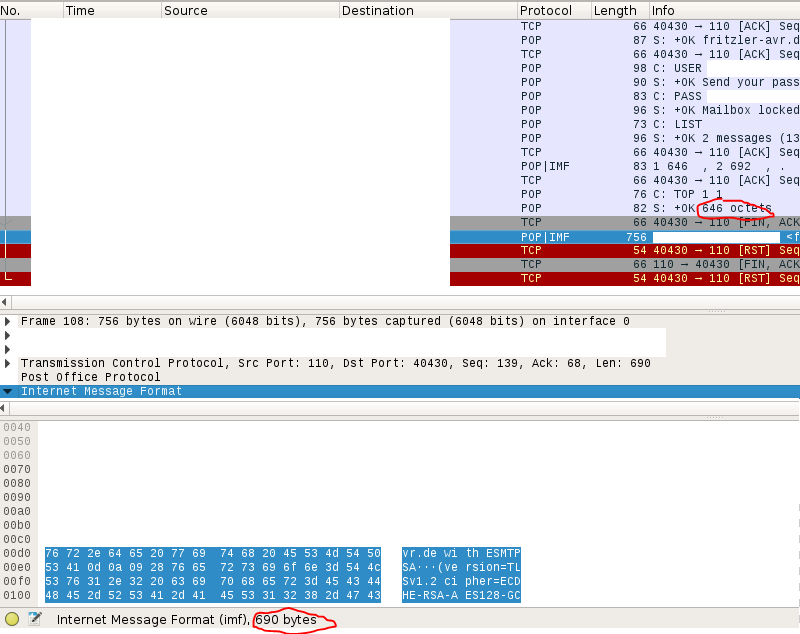800x634 pixels.
Task: Sort packets by Protocol column header
Action: [x=555, y=10]
